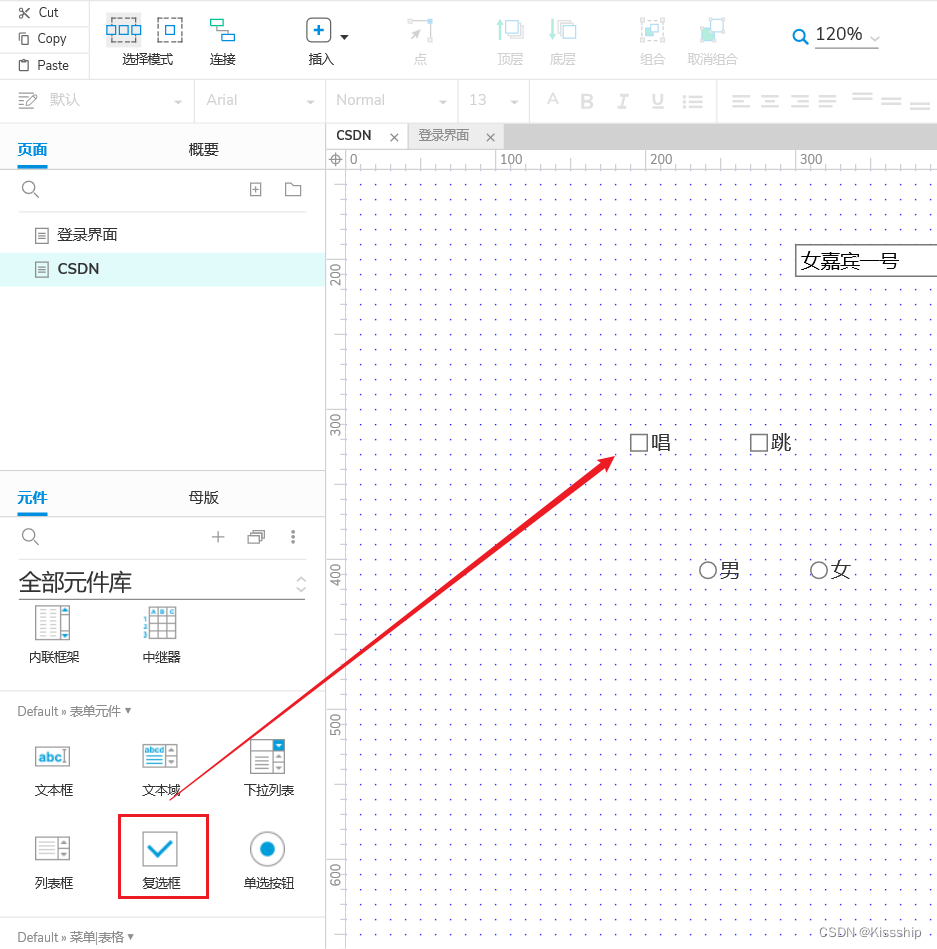Screen dimensions: 937x949
Task: Close the CSDN canvas tab
Action: (394, 137)
